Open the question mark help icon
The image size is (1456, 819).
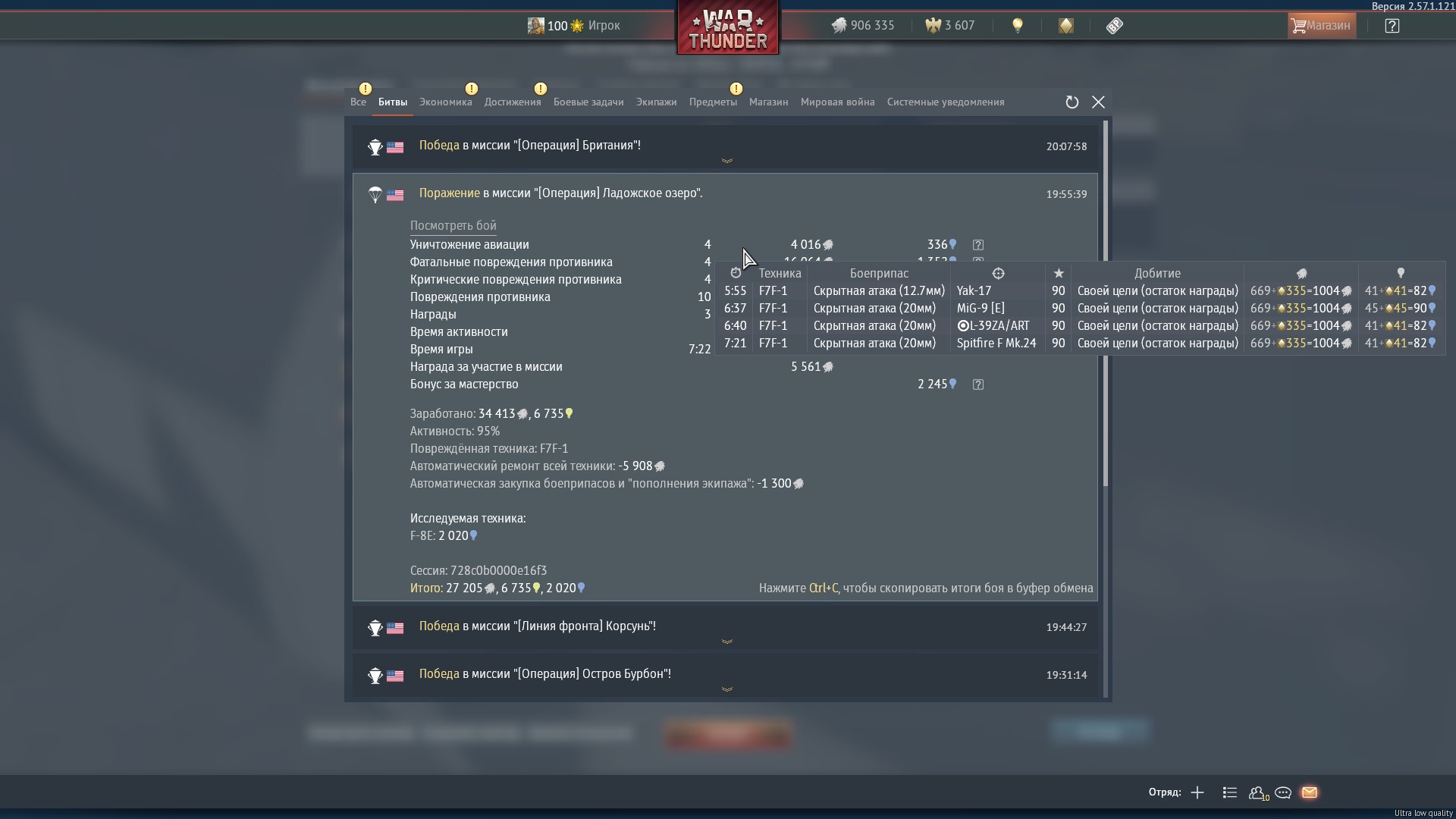pos(1392,26)
